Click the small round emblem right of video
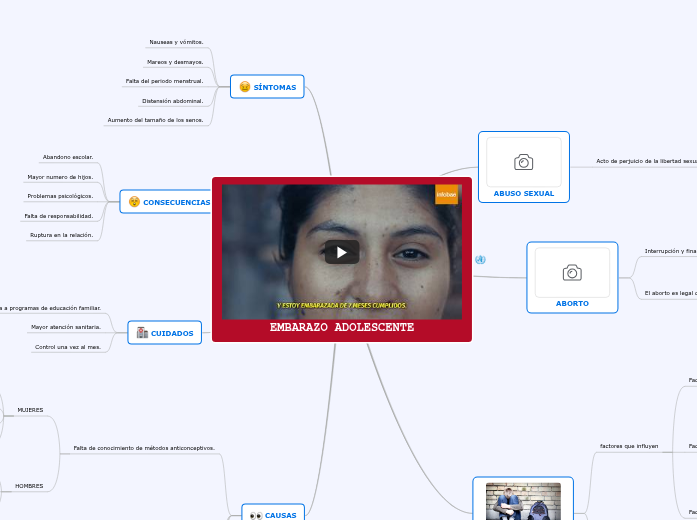Image resolution: width=697 pixels, height=520 pixels. click(x=480, y=260)
